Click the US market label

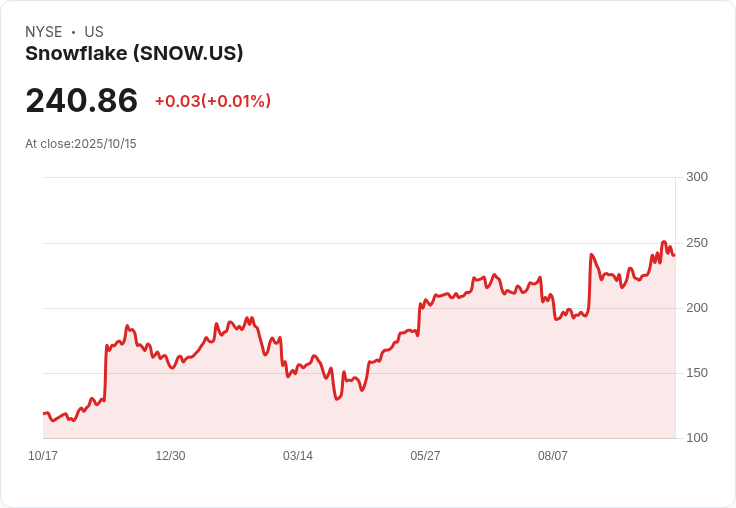(x=94, y=32)
